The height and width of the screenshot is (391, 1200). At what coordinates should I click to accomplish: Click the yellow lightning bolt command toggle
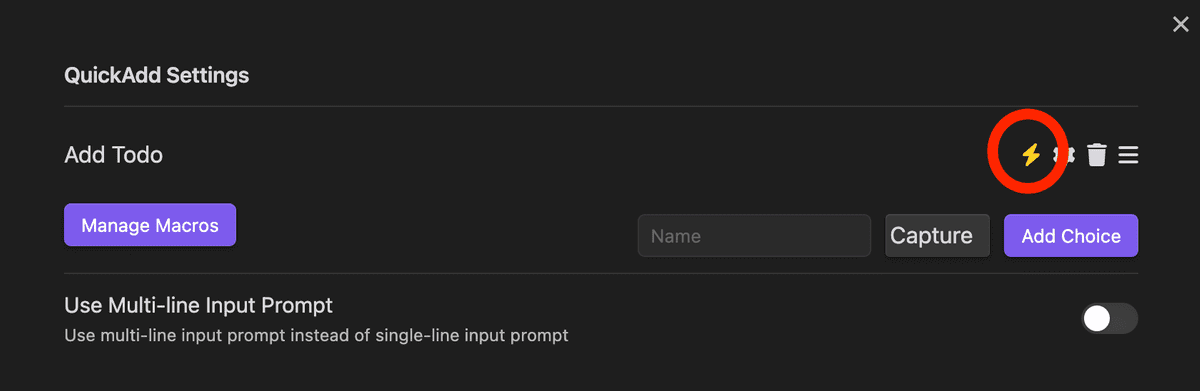click(1030, 155)
